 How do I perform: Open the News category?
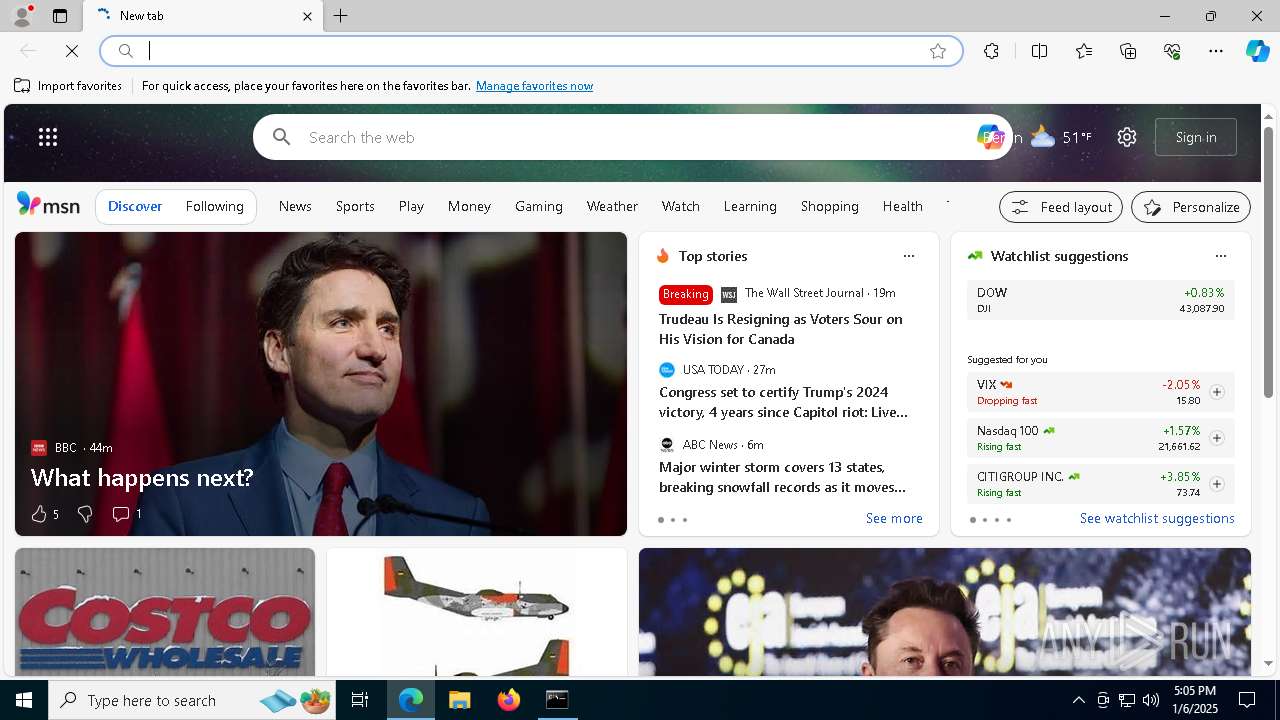pyautogui.click(x=295, y=206)
